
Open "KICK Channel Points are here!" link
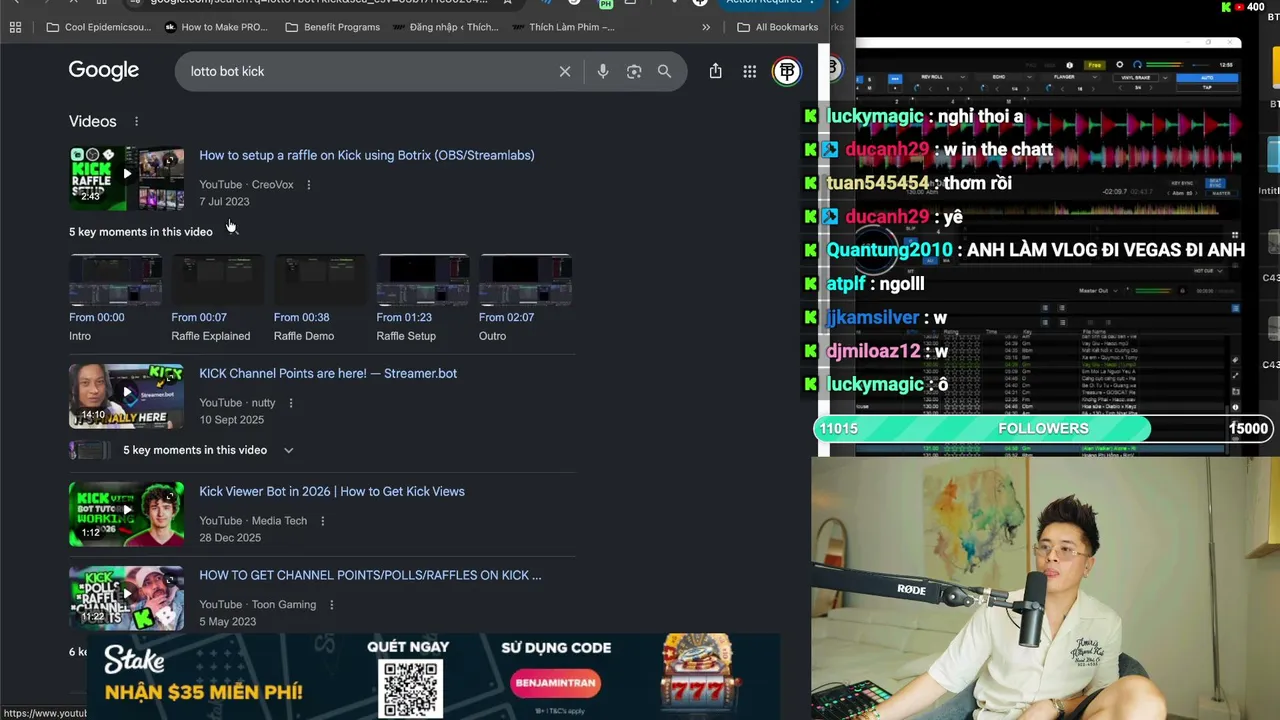pyautogui.click(x=328, y=373)
